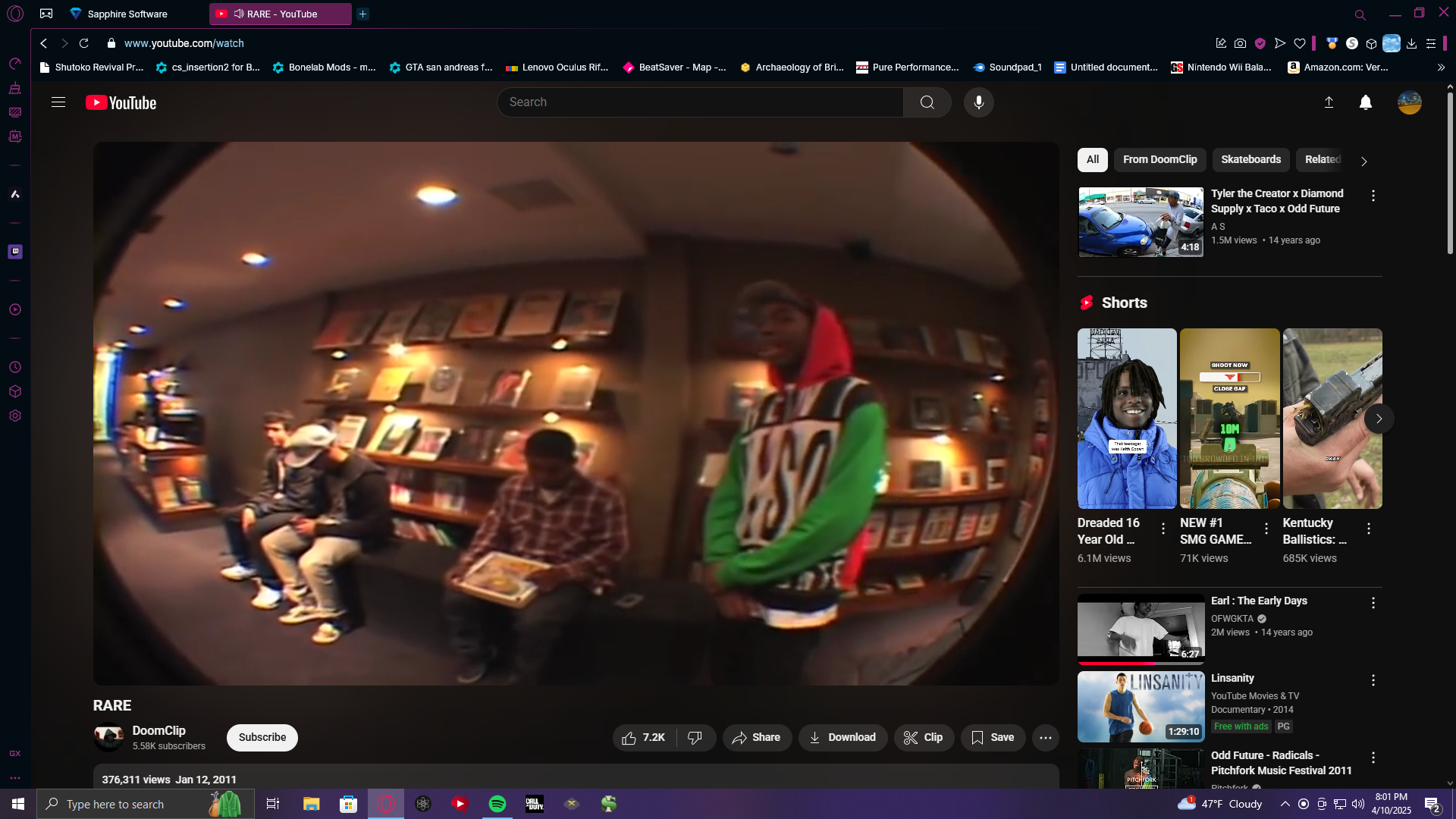Open Spotify from the Windows taskbar
The width and height of the screenshot is (1456, 819).
497,804
